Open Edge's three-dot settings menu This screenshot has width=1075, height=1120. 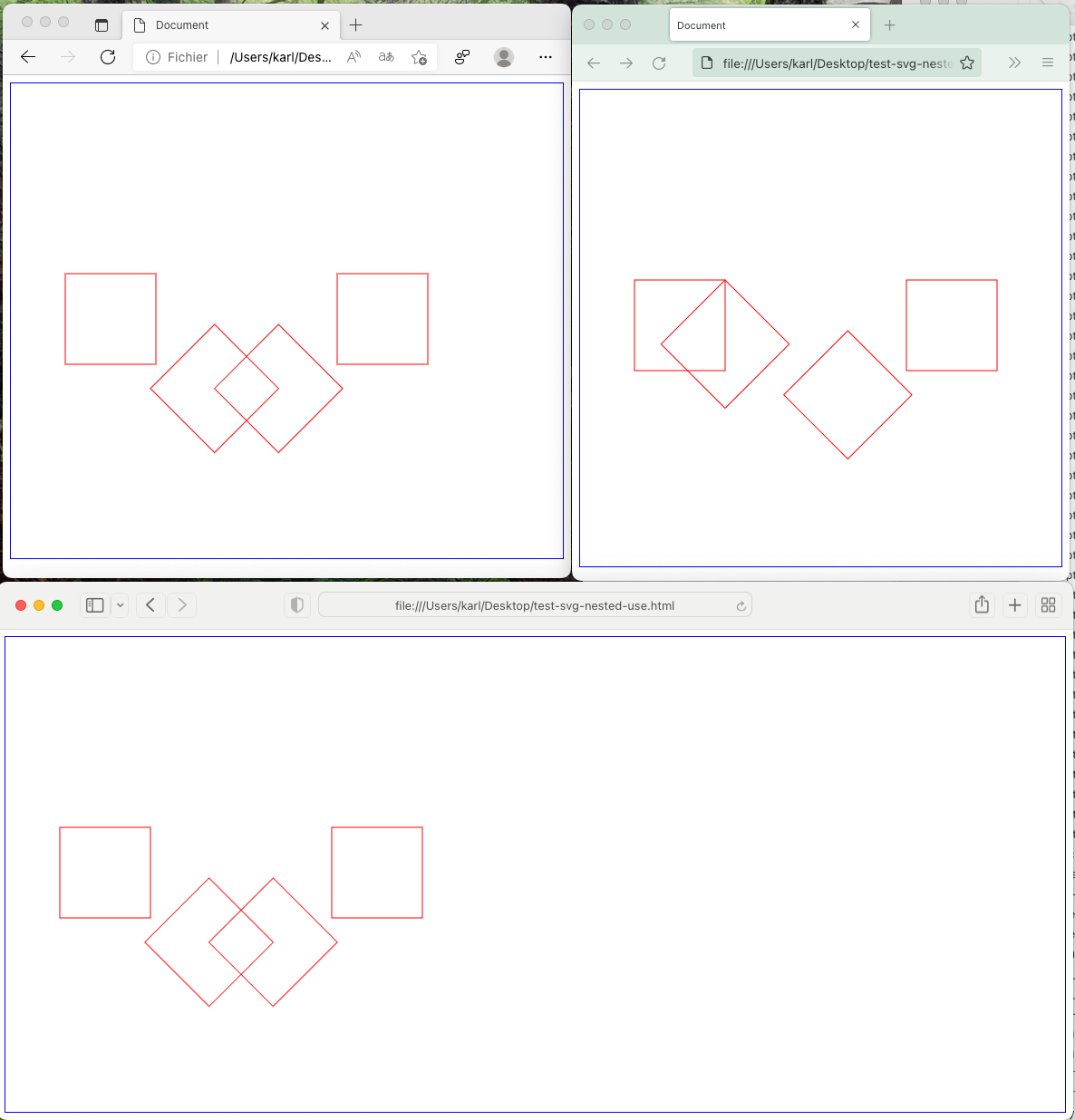click(x=545, y=57)
